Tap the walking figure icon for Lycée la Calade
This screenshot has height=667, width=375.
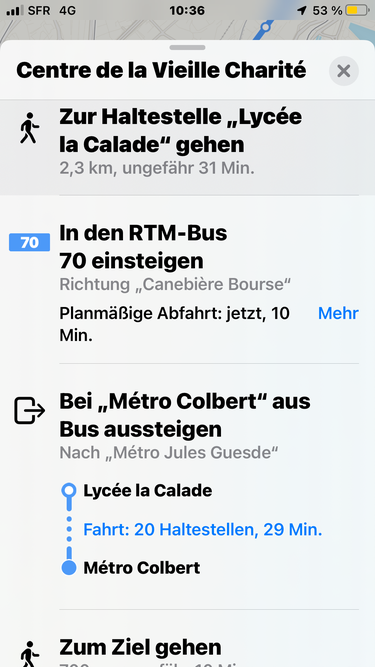(x=29, y=128)
